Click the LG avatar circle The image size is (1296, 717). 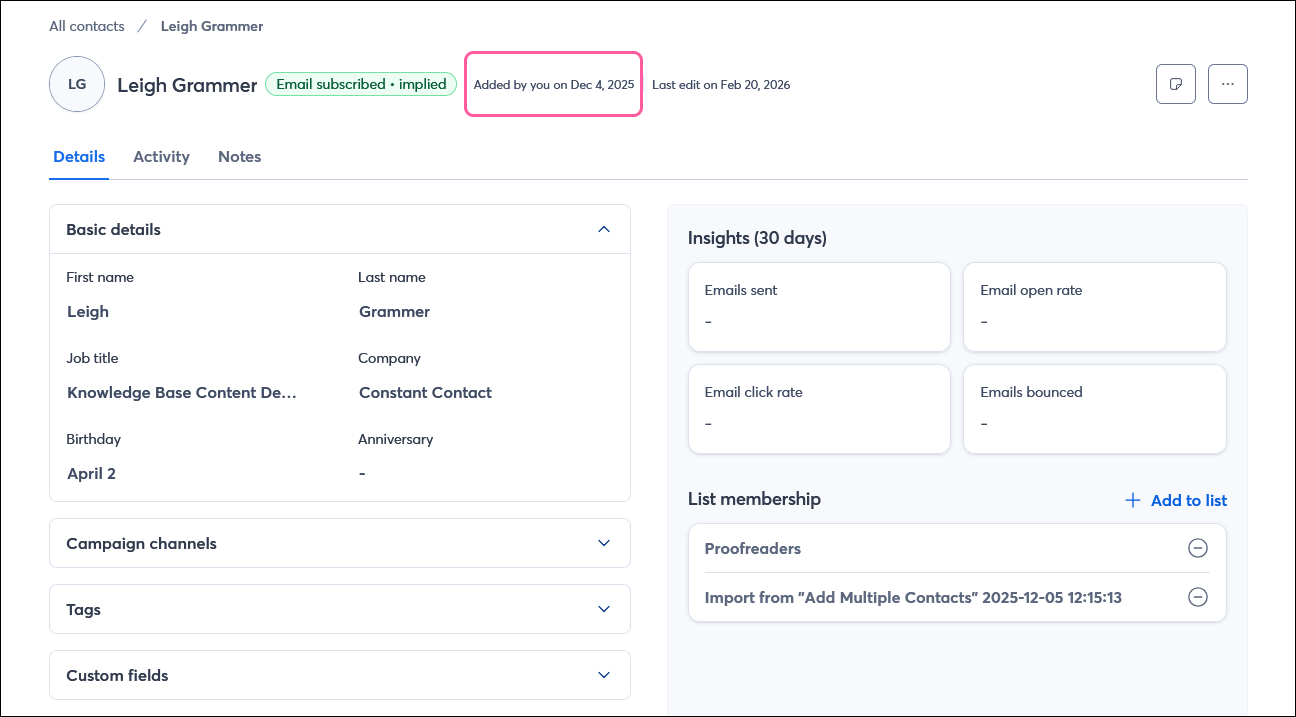pos(77,84)
